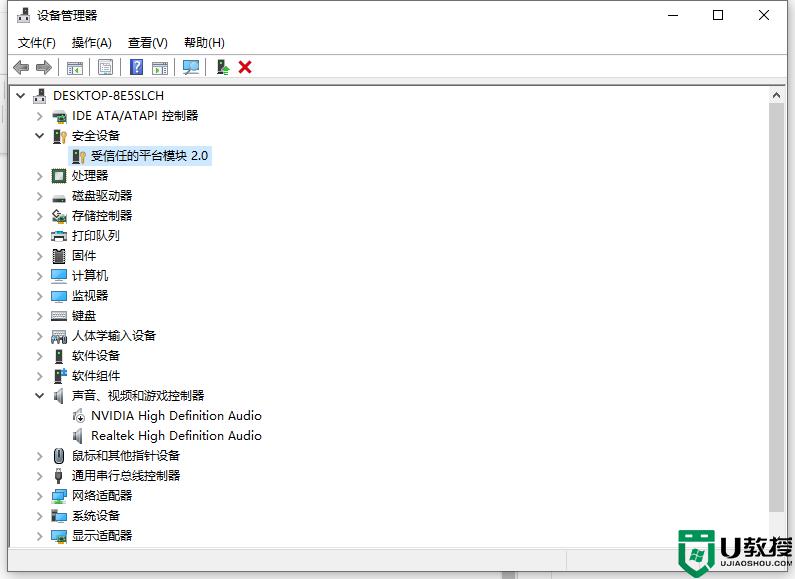Click the 显示适配器 display card icon
Screen dimensions: 795x579
tap(59, 536)
